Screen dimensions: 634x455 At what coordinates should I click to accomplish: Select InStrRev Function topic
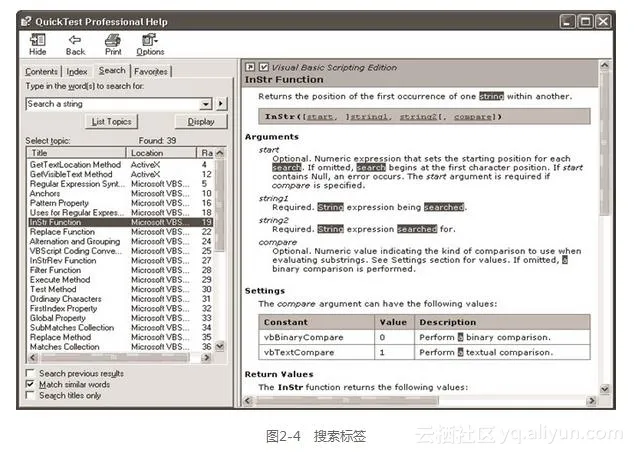(63, 260)
